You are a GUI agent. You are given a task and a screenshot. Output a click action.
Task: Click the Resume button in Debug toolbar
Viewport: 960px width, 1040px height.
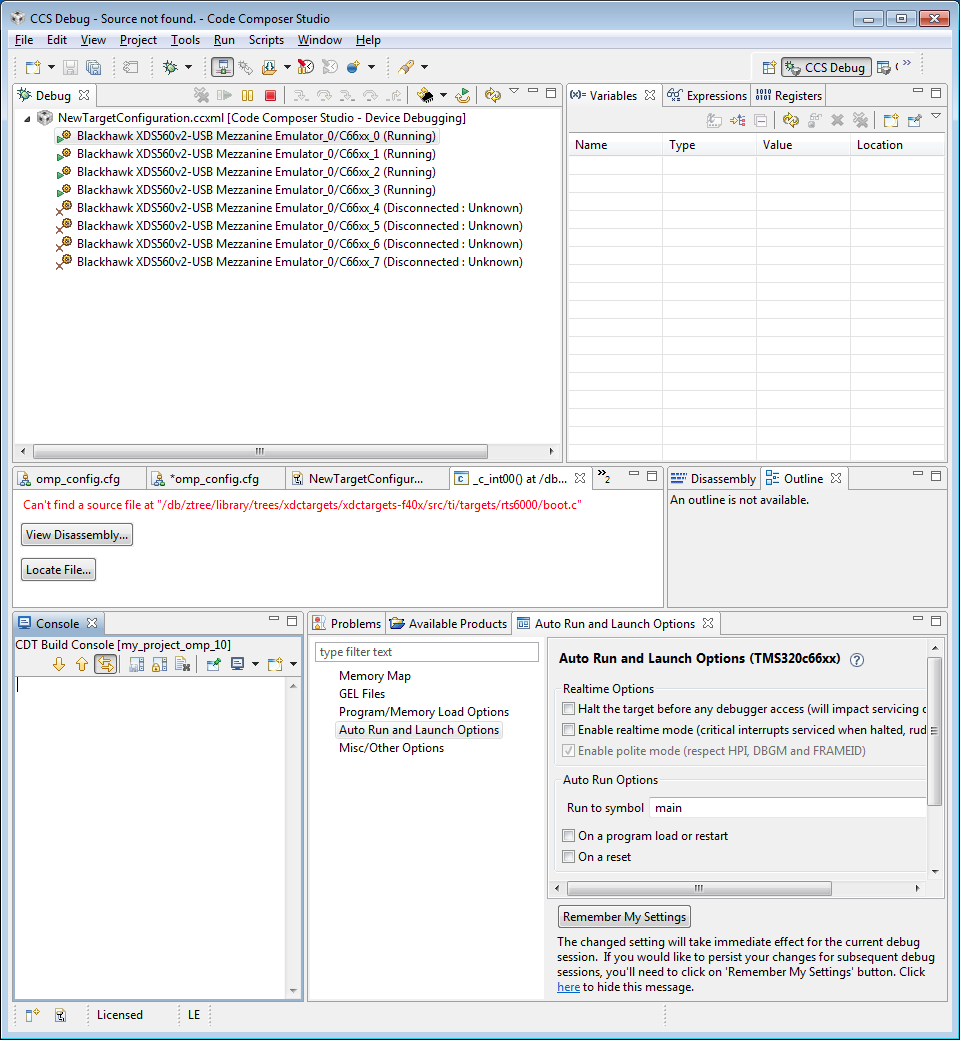(224, 96)
